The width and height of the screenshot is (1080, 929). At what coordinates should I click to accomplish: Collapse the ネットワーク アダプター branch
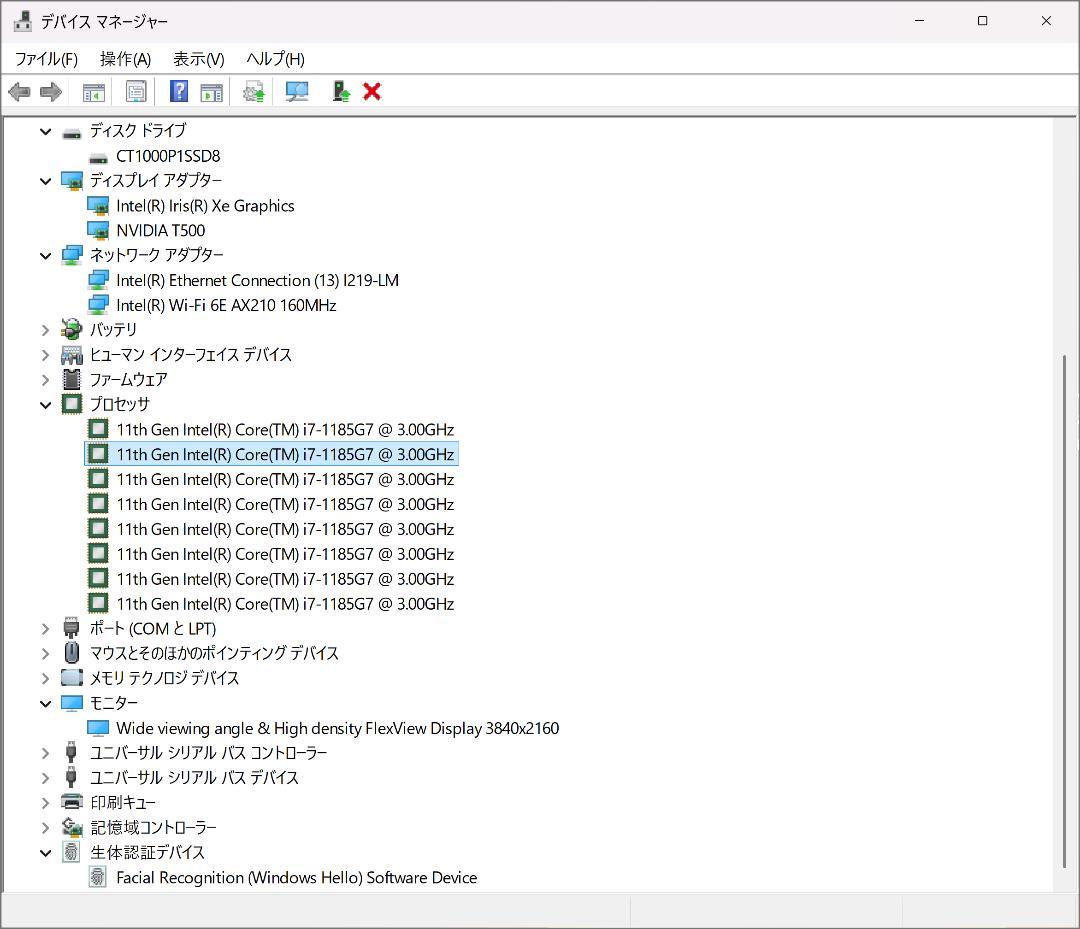coord(45,255)
